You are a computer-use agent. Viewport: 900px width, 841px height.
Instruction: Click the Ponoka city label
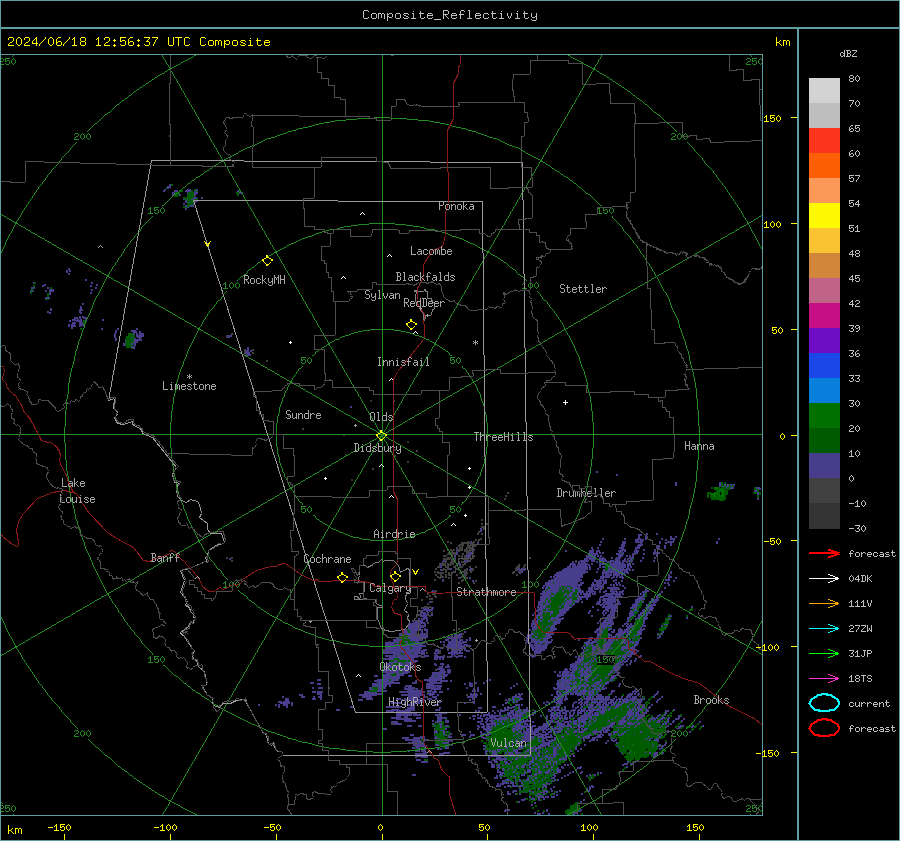456,206
